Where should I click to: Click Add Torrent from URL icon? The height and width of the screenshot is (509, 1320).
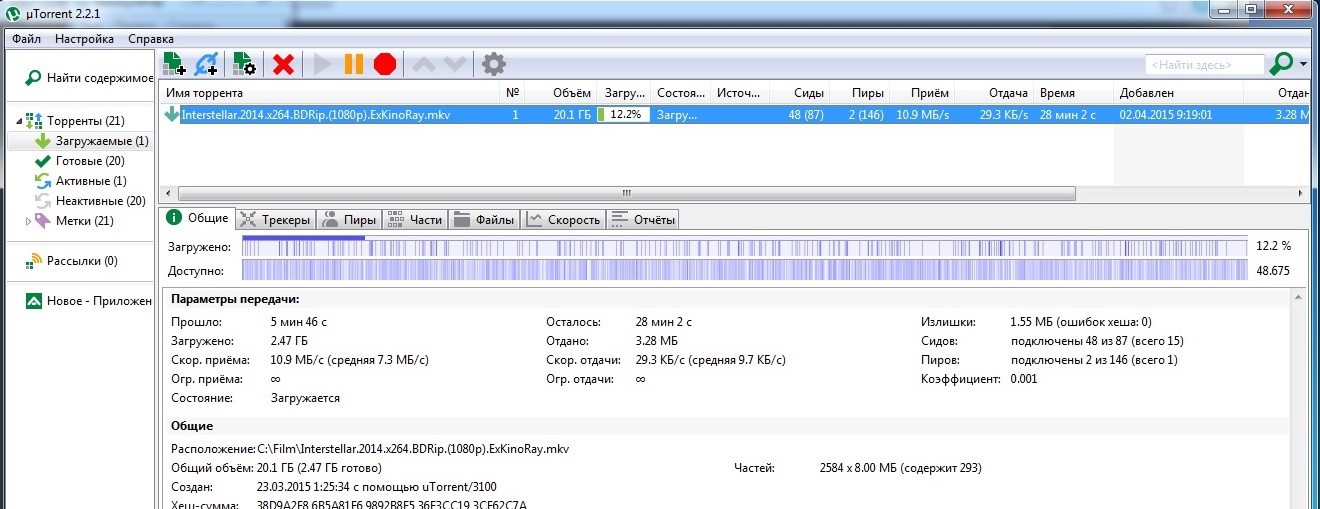click(x=207, y=64)
